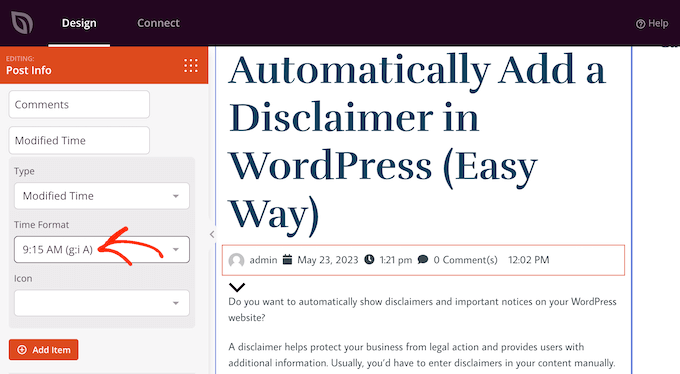The height and width of the screenshot is (374, 680).
Task: Click the 0 Comment(s) text
Action: (x=465, y=260)
